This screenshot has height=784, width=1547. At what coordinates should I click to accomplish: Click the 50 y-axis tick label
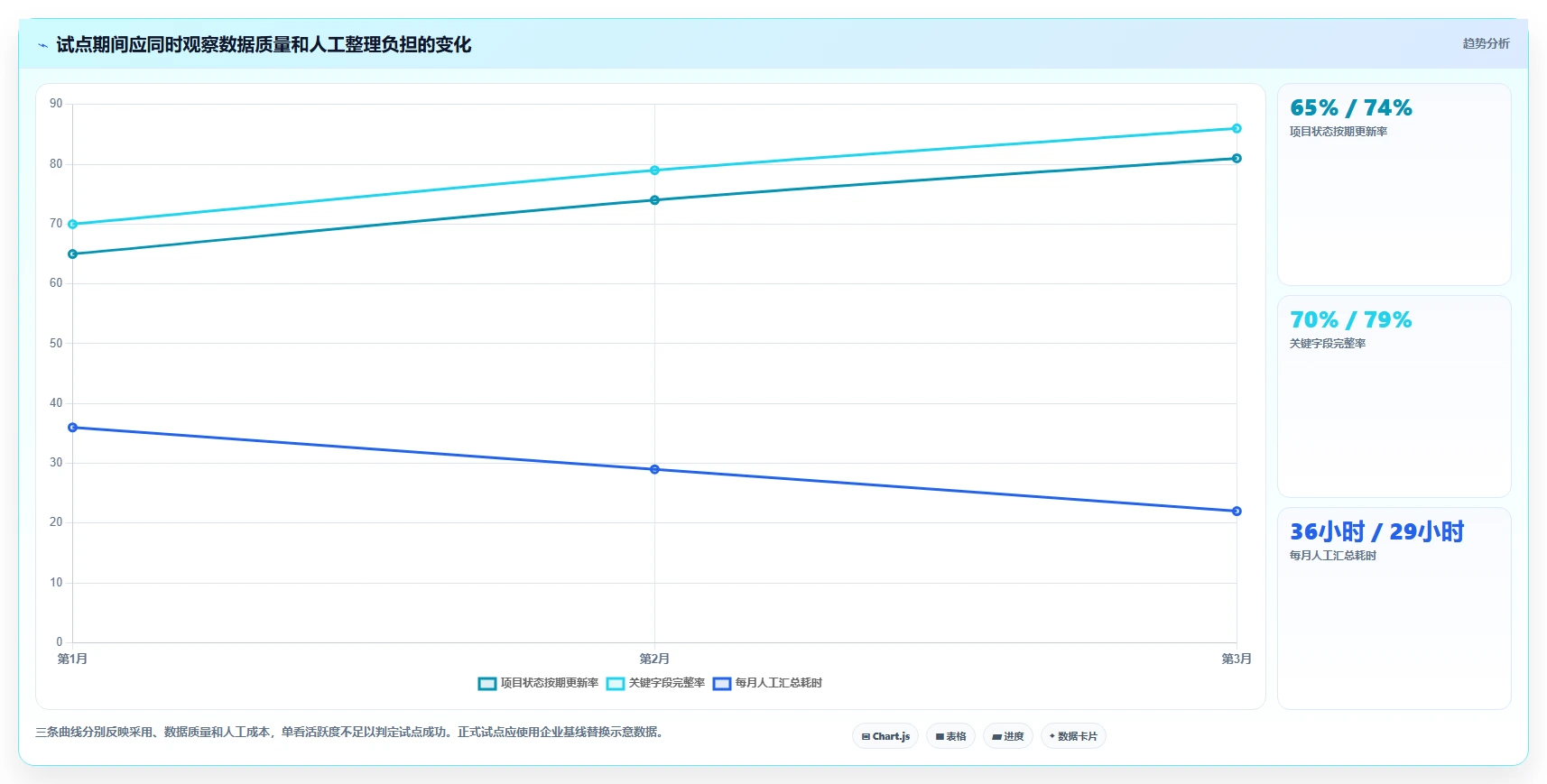pyautogui.click(x=56, y=344)
